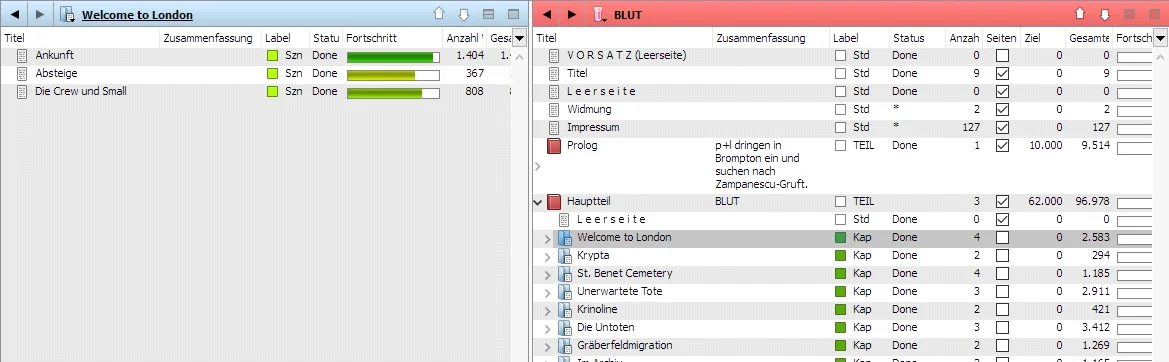
Task: Open column chooser dropdown in left pane
Action: coord(520,38)
